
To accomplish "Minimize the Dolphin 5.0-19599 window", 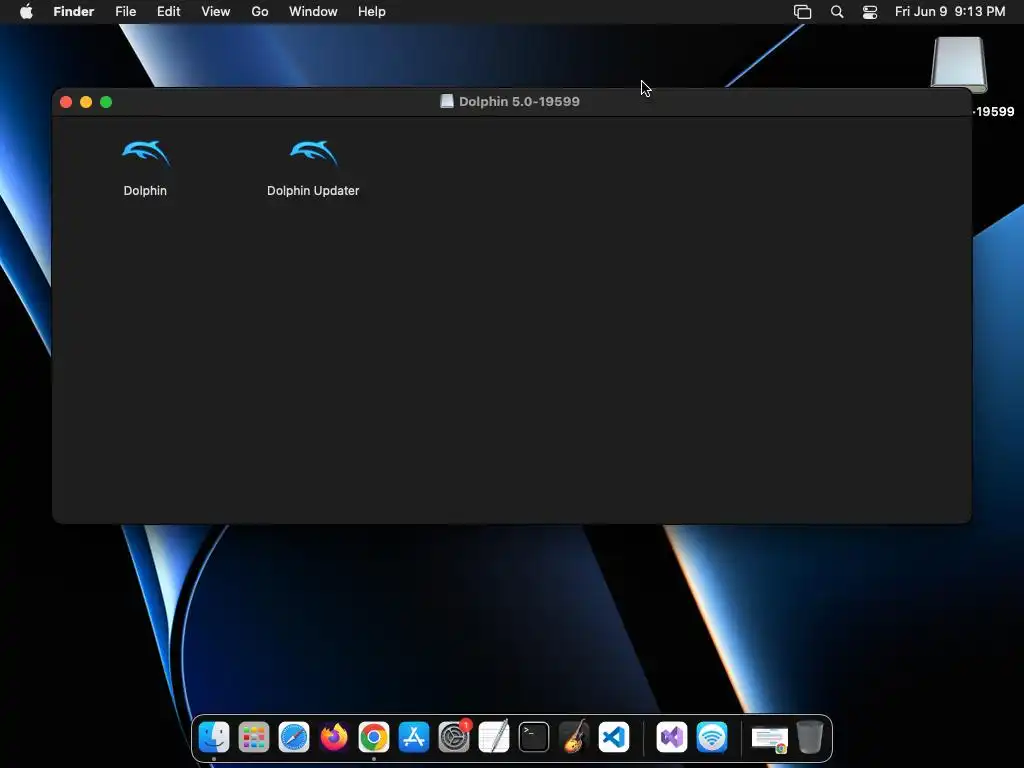I will tap(86, 102).
